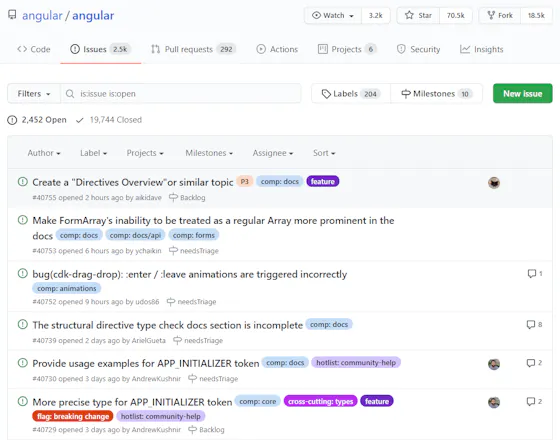The width and height of the screenshot is (560, 440).
Task: Switch to the Code tab
Action: [x=34, y=49]
